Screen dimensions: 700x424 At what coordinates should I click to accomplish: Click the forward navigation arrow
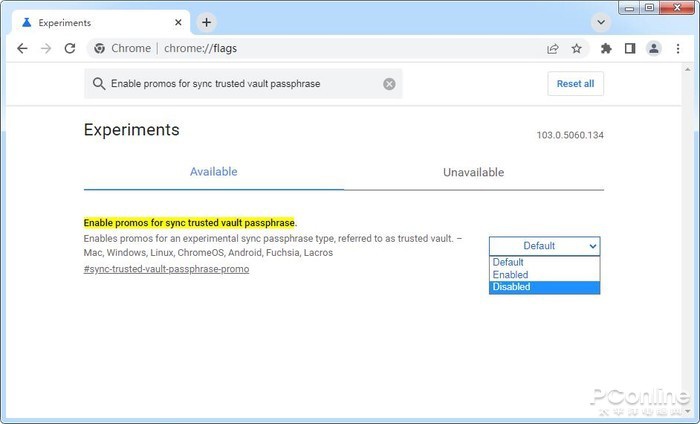coord(46,48)
